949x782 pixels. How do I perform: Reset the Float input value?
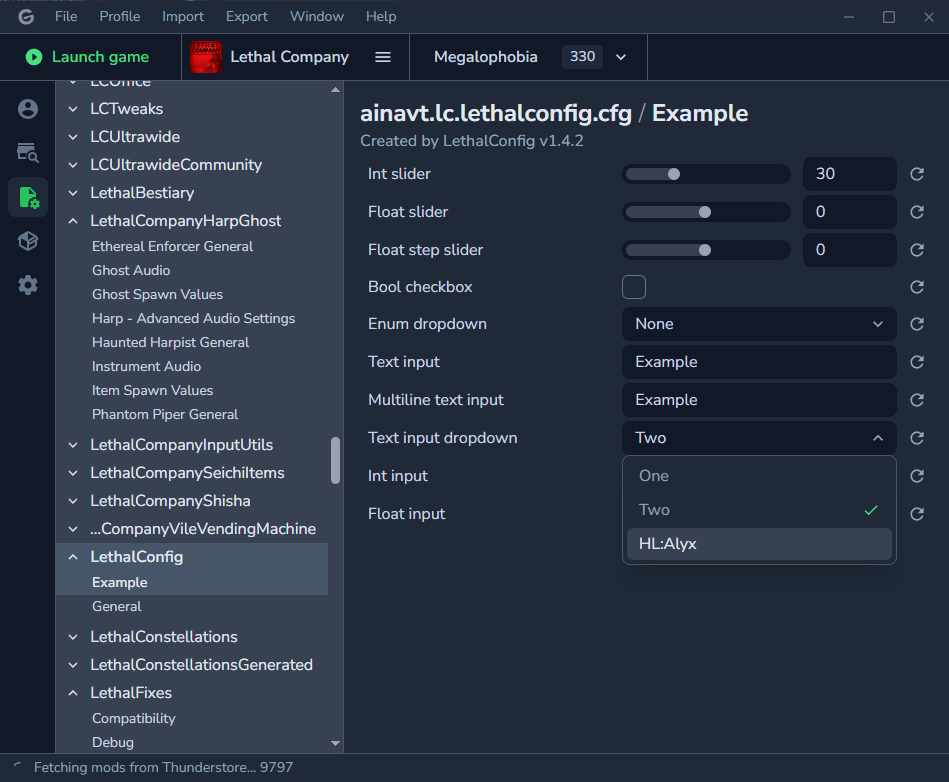[x=917, y=514]
